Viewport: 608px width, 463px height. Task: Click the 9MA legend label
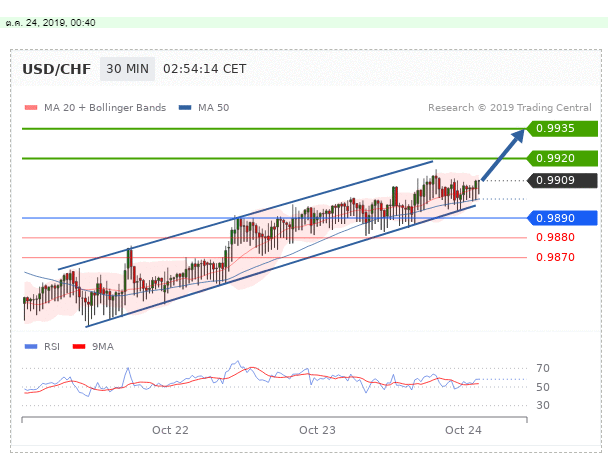[x=103, y=346]
